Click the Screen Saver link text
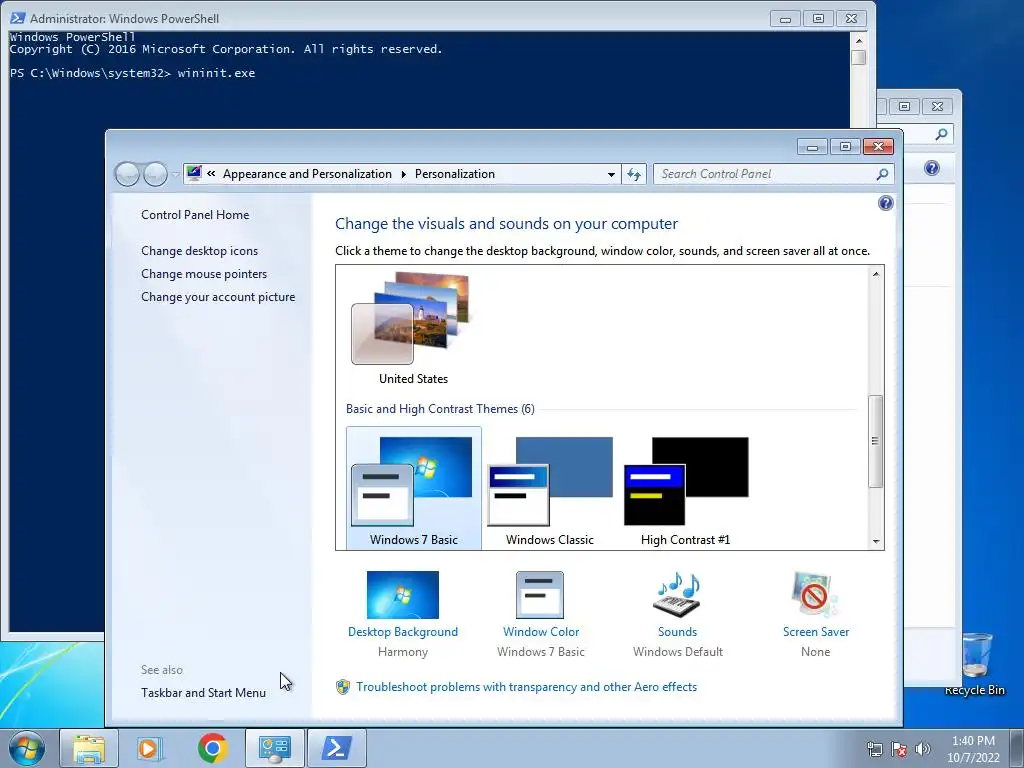 (x=816, y=632)
